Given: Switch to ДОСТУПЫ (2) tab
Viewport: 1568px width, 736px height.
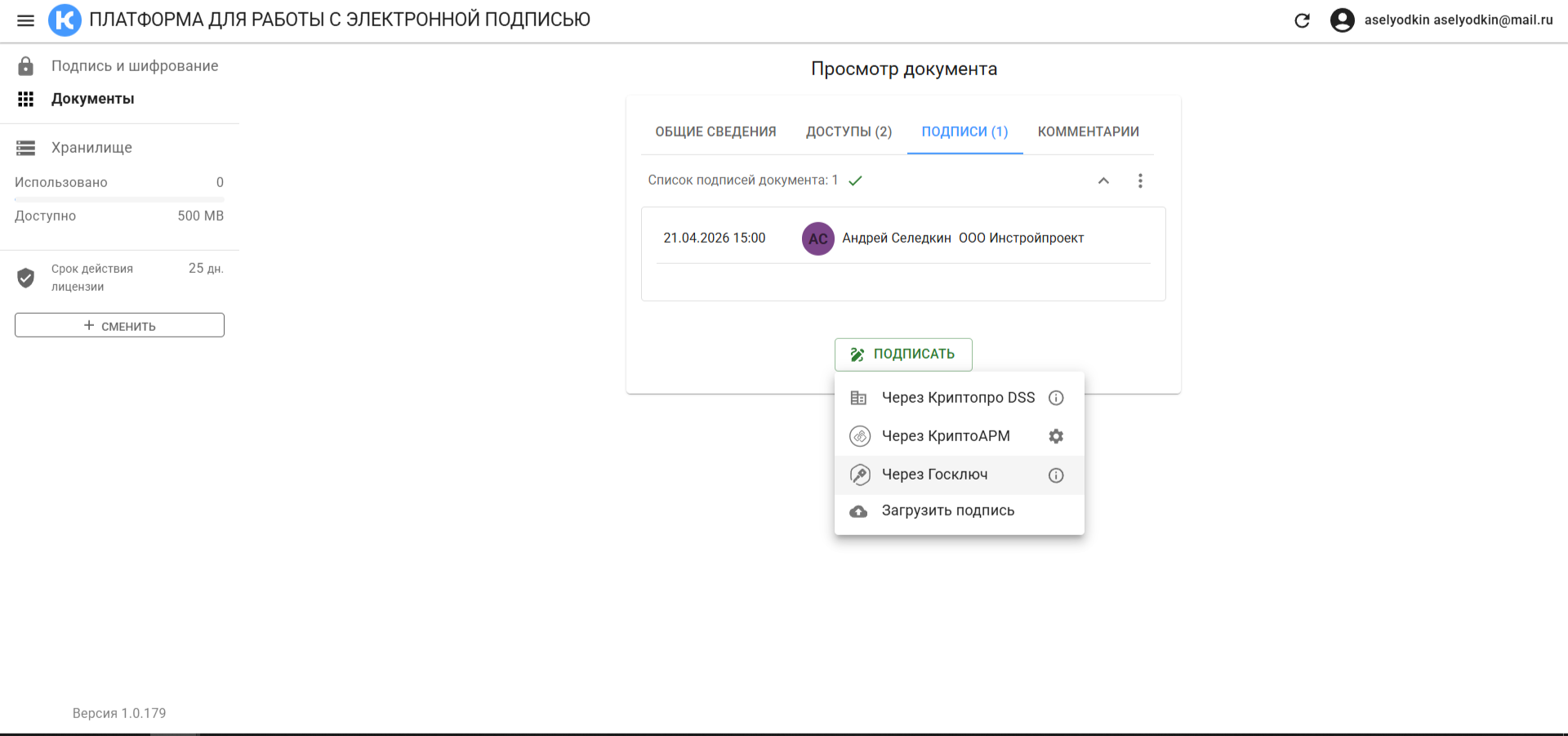Looking at the screenshot, I should pos(849,132).
